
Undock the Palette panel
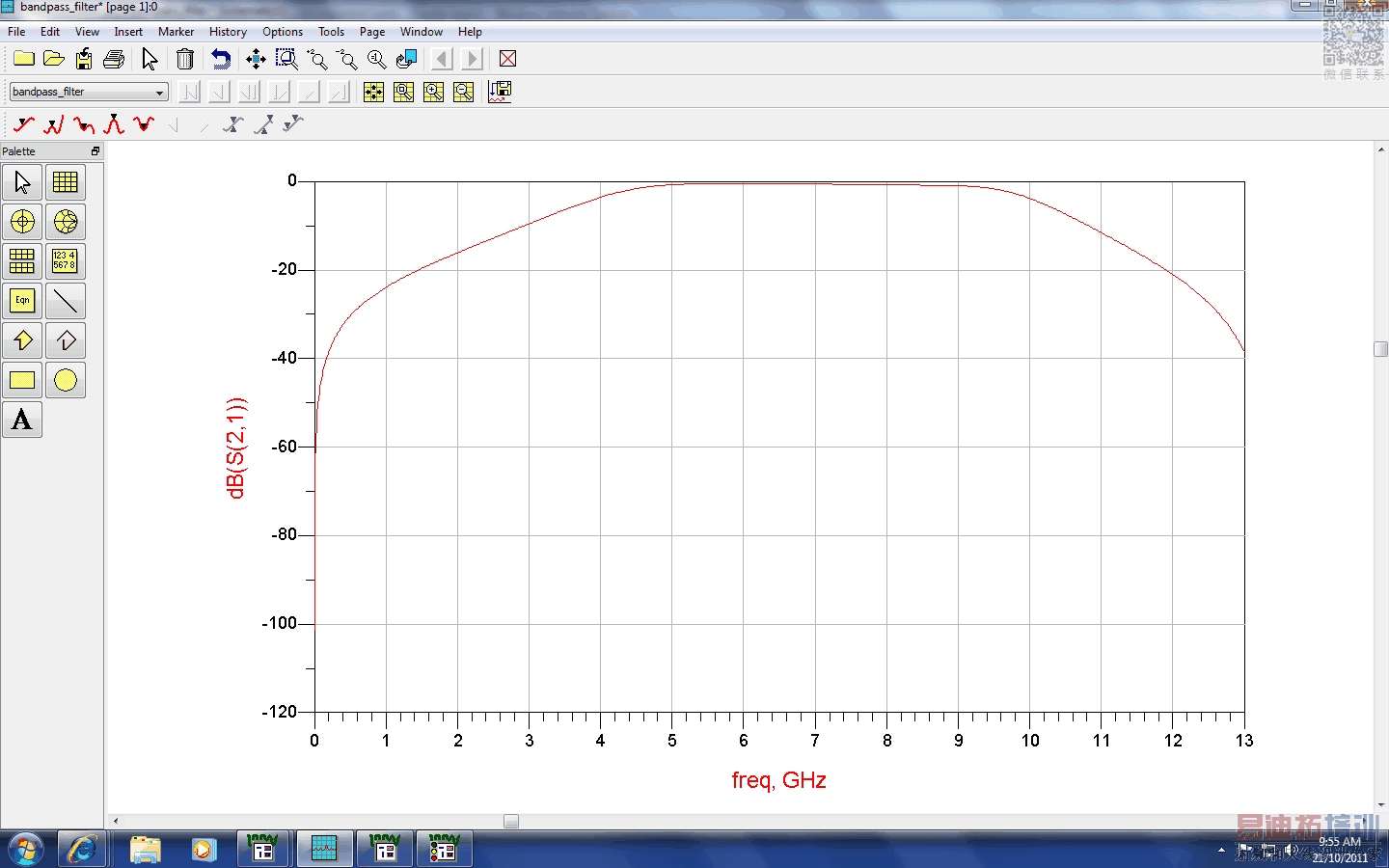tap(95, 151)
